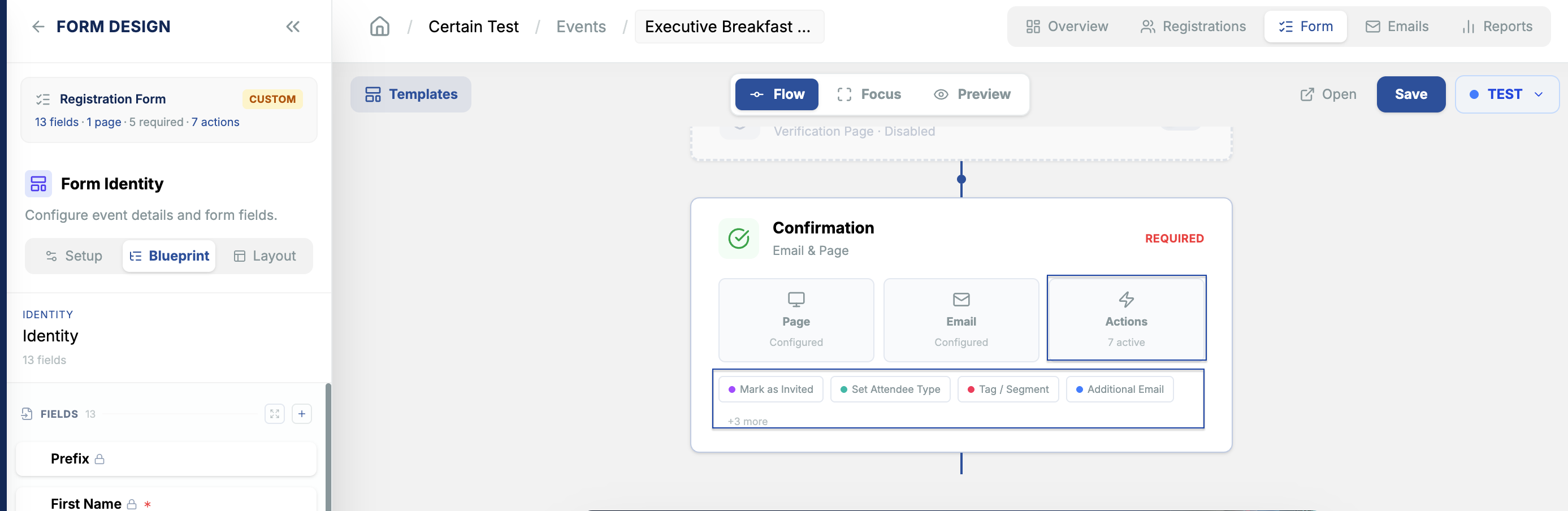Click the Confirmation green checkmark icon
1568x511 pixels.
pos(738,239)
